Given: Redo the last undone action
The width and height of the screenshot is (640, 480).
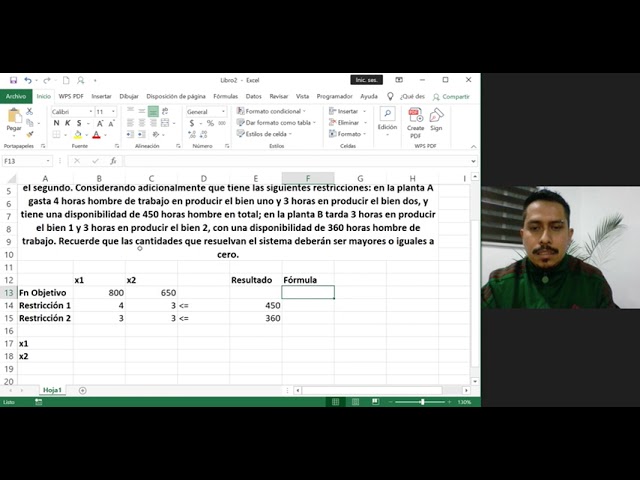Looking at the screenshot, I should coord(47,80).
